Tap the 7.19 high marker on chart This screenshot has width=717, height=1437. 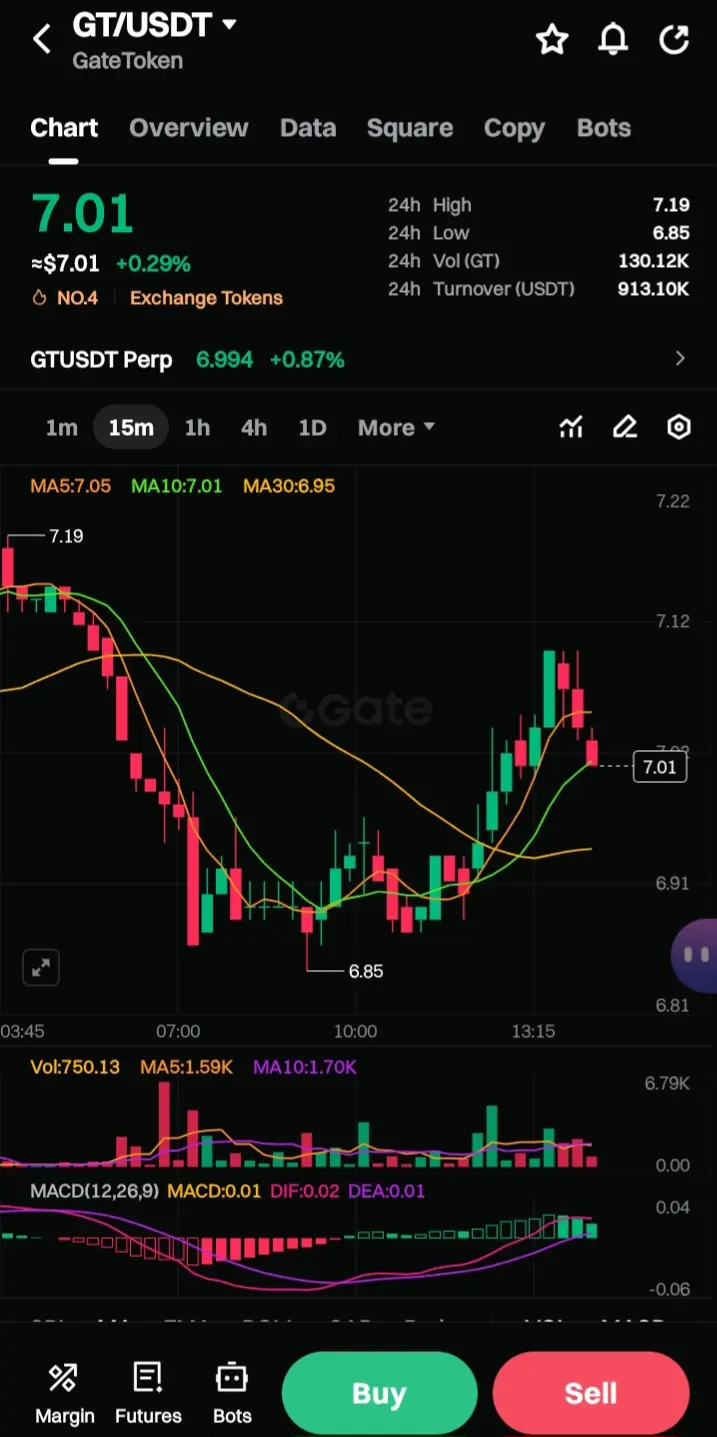click(x=66, y=536)
